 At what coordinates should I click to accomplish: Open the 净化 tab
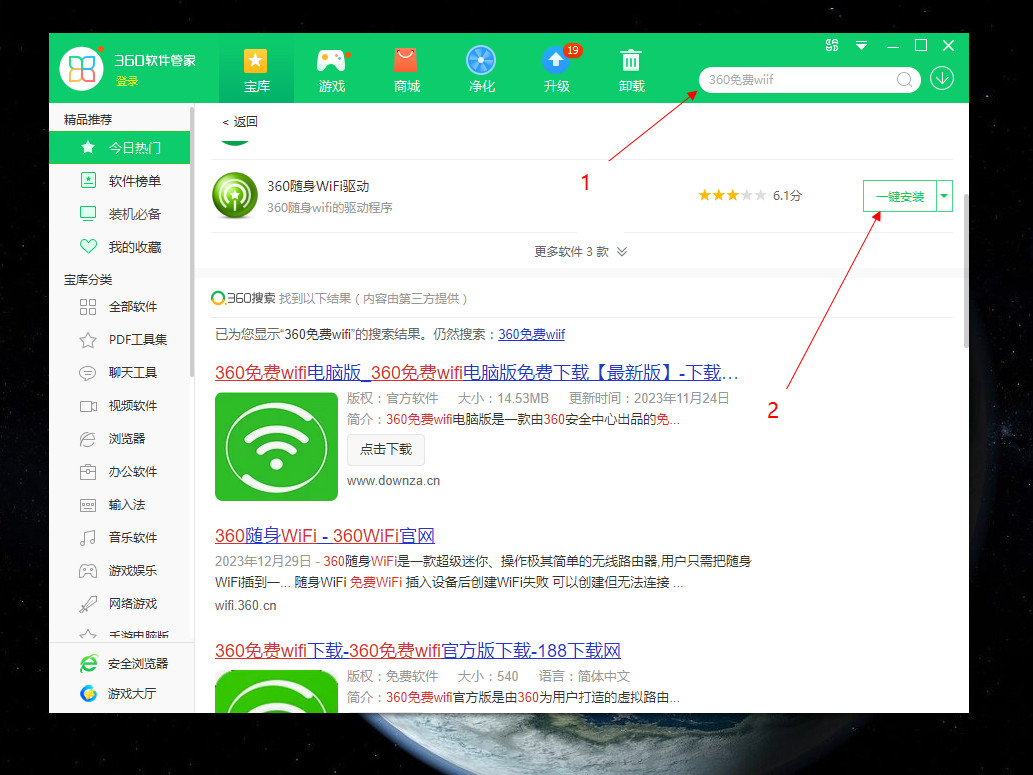[x=481, y=70]
